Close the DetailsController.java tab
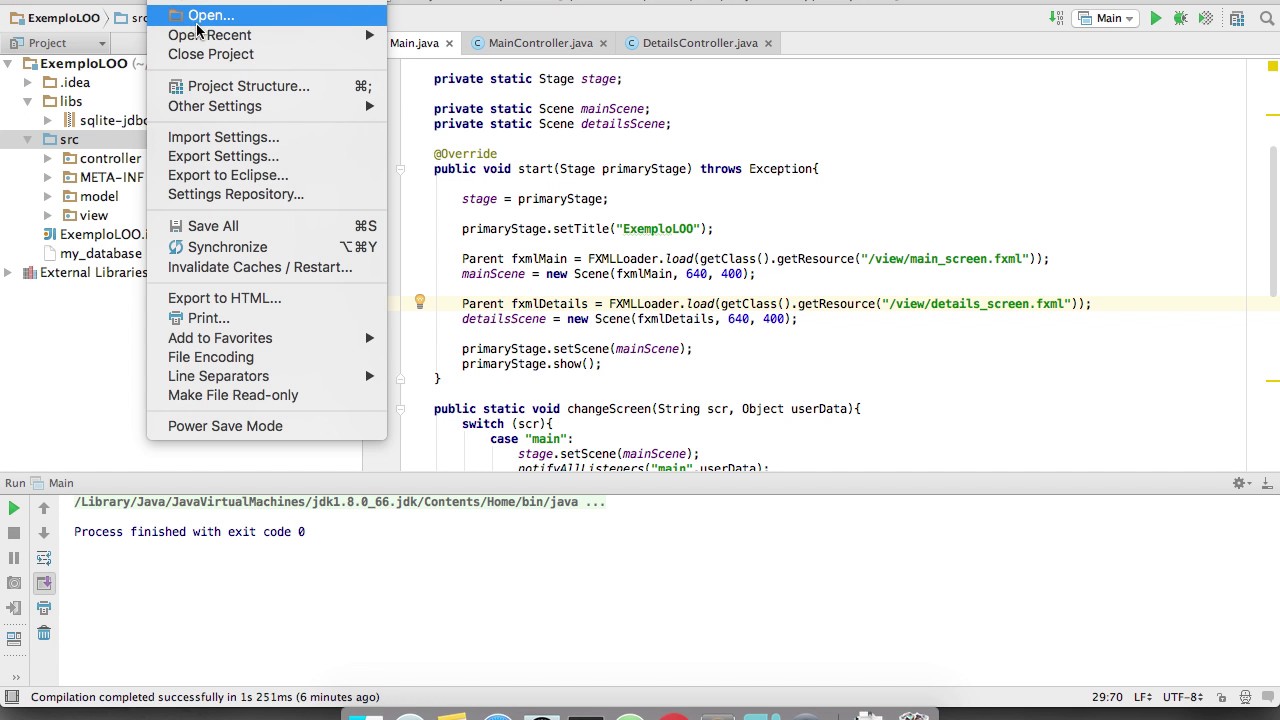 tap(768, 43)
